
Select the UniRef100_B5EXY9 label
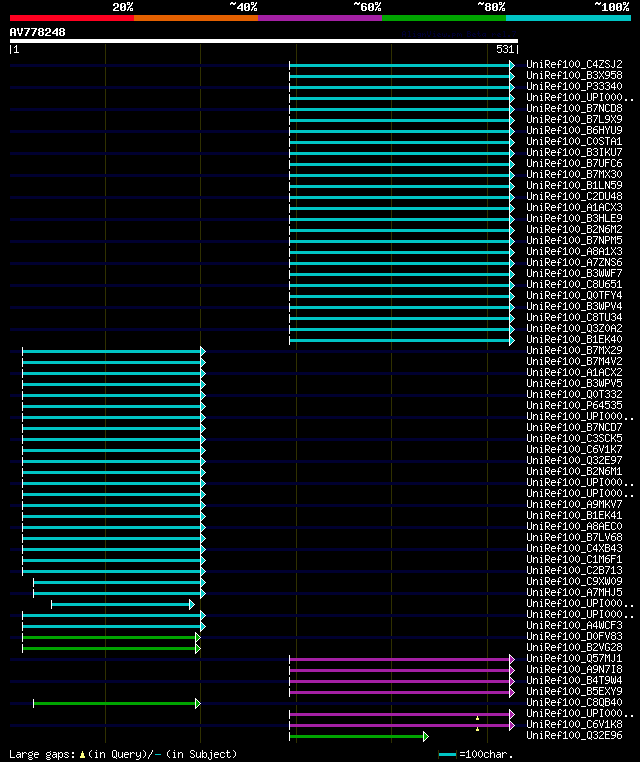tap(574, 691)
